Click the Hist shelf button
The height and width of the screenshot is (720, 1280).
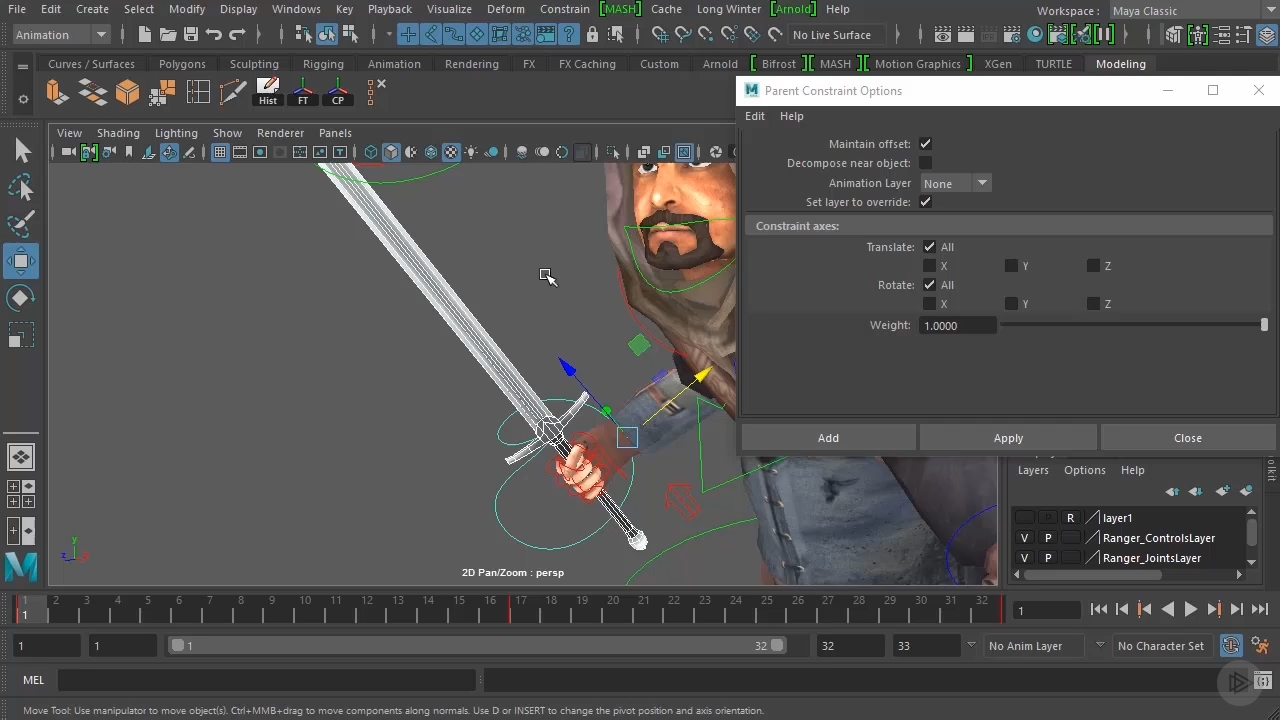(x=268, y=92)
